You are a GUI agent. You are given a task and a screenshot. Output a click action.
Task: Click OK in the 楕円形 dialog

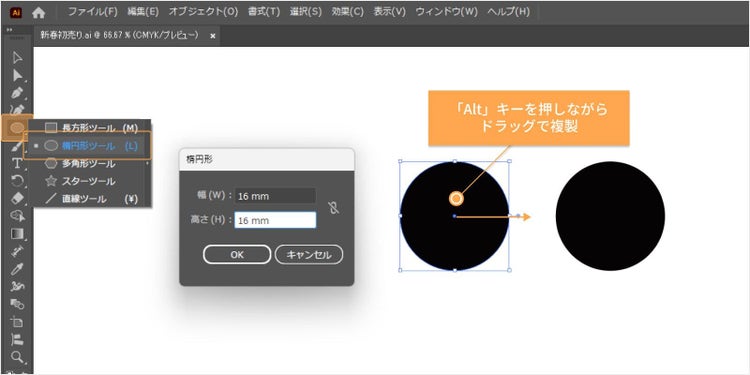click(237, 254)
